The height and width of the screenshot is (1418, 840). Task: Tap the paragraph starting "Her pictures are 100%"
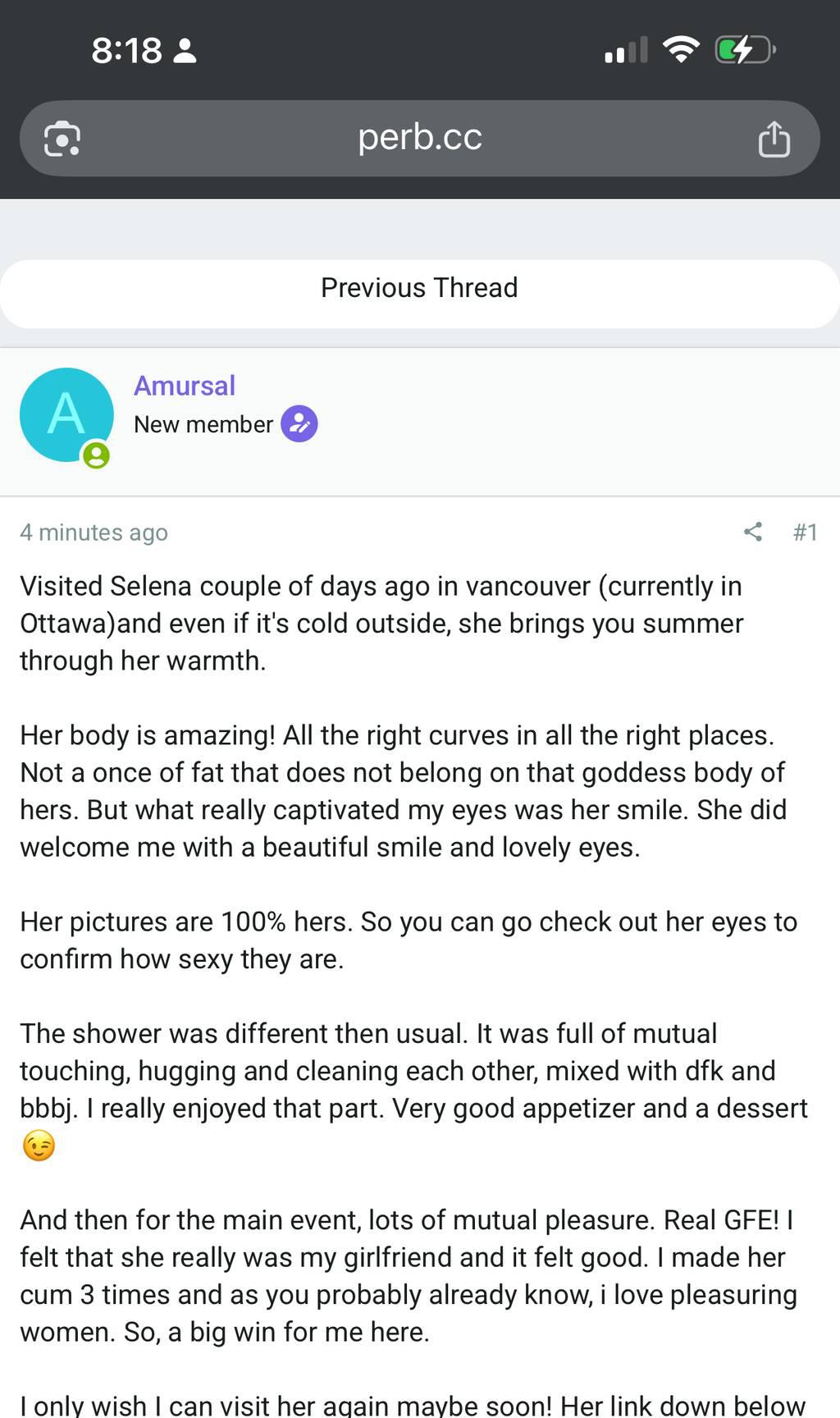coord(408,940)
